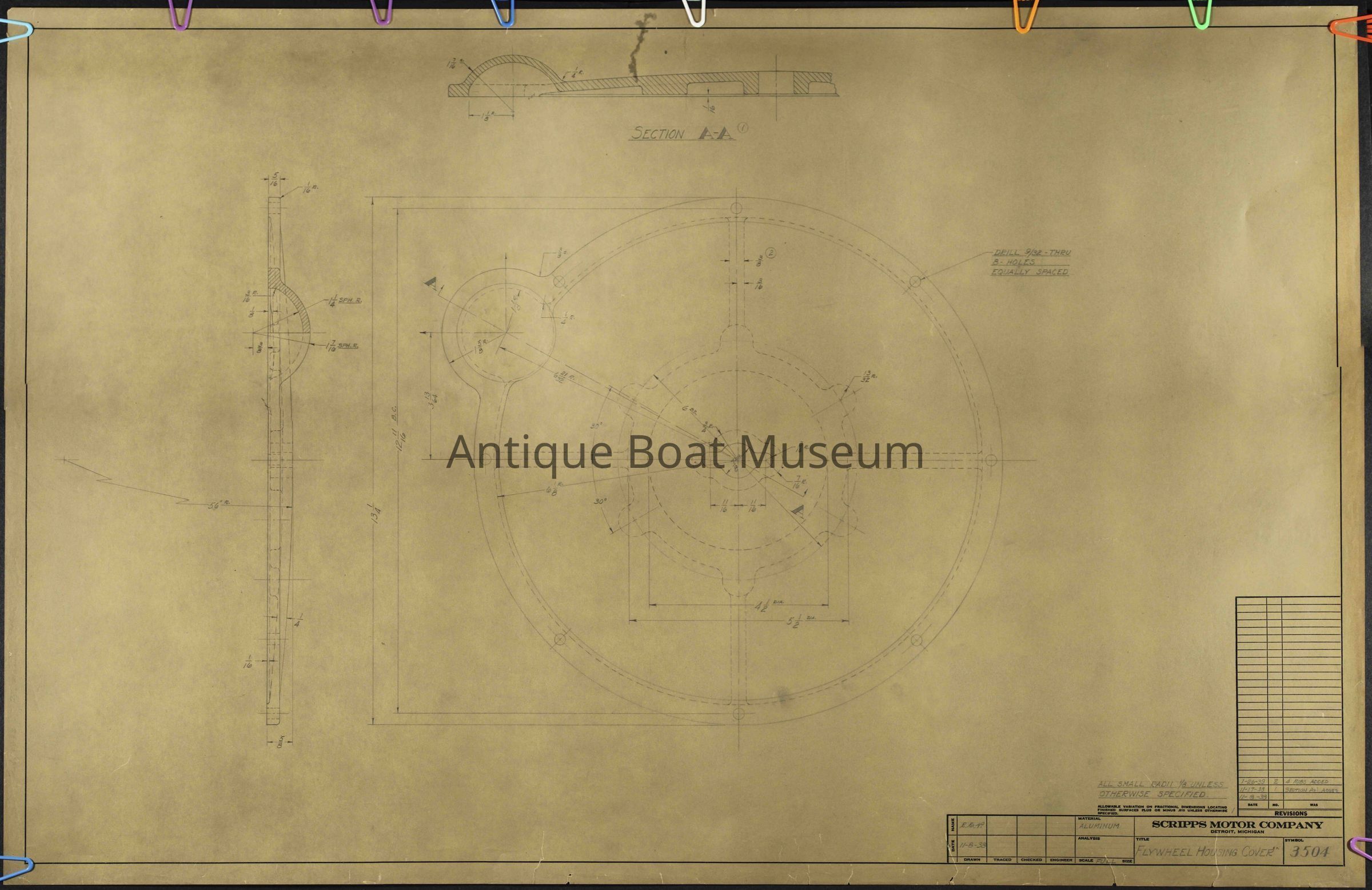Click the Antique Boat Museum watermark text
This screenshot has height=890, width=1372.
(684, 452)
